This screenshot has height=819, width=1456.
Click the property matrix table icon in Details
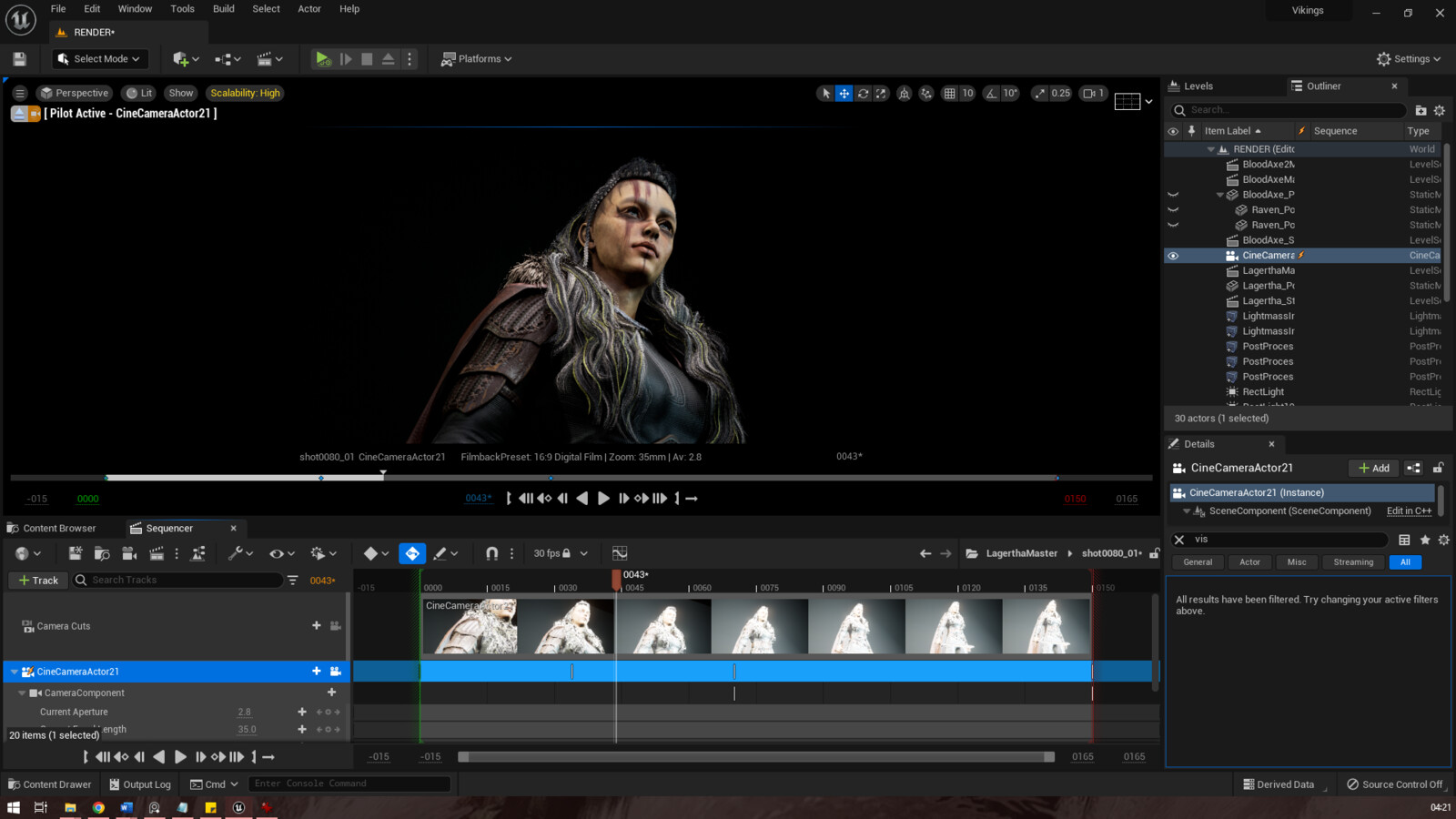pyautogui.click(x=1404, y=540)
